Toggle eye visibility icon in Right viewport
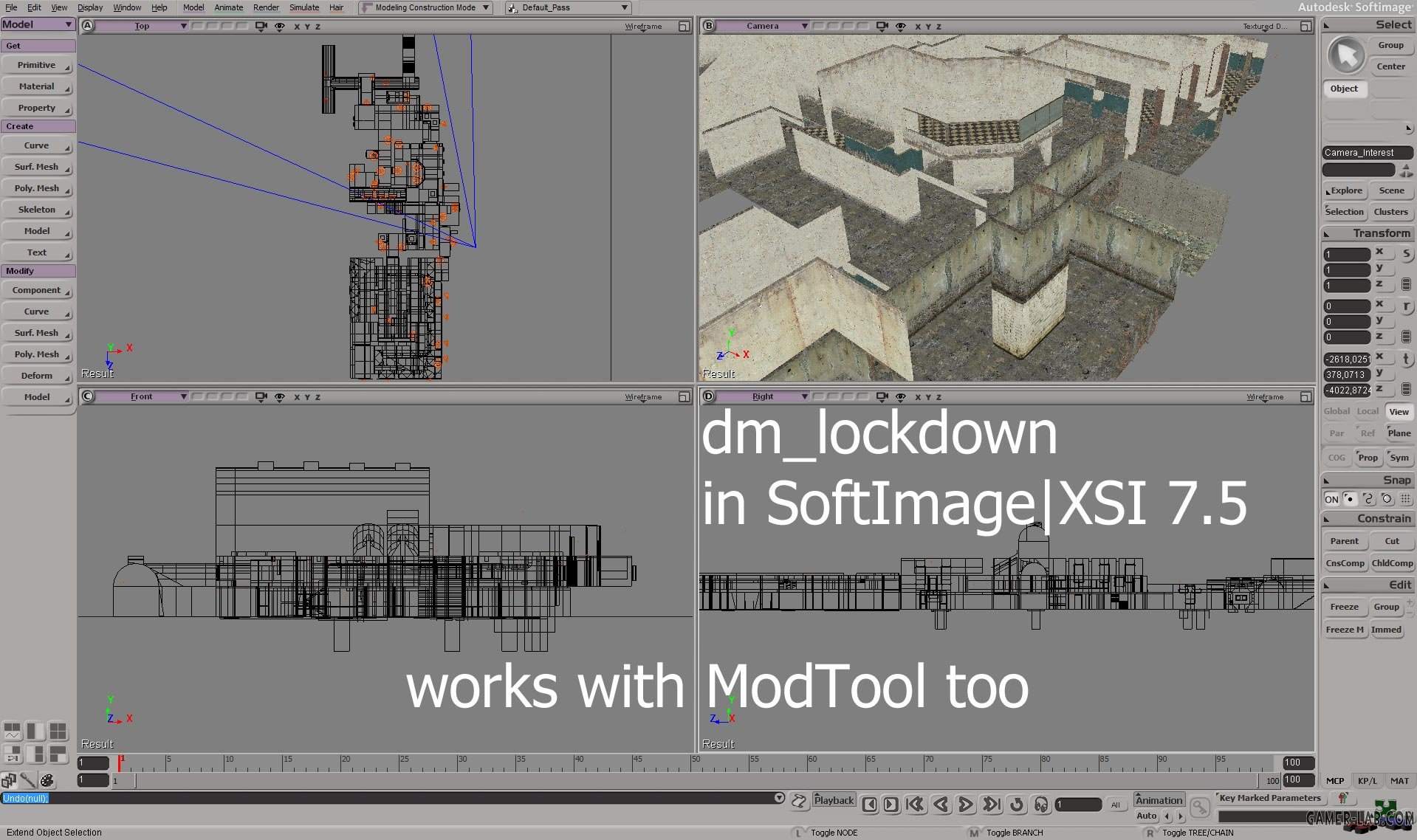Image resolution: width=1417 pixels, height=840 pixels. coord(901,396)
